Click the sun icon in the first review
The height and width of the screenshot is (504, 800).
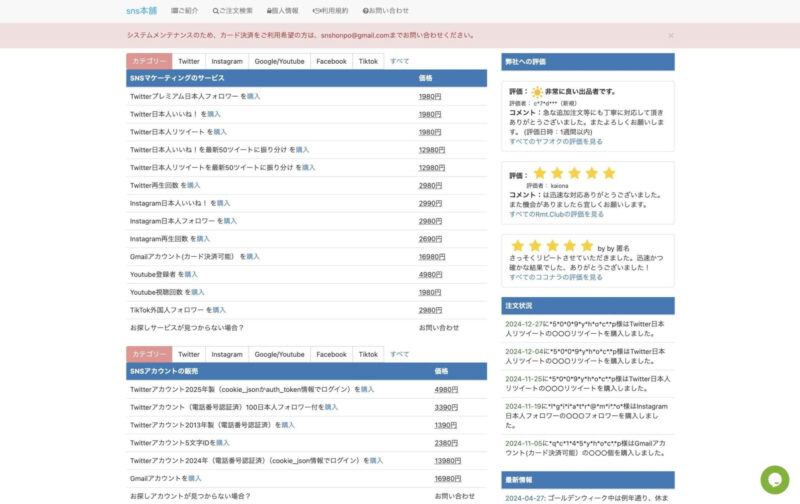pos(537,92)
